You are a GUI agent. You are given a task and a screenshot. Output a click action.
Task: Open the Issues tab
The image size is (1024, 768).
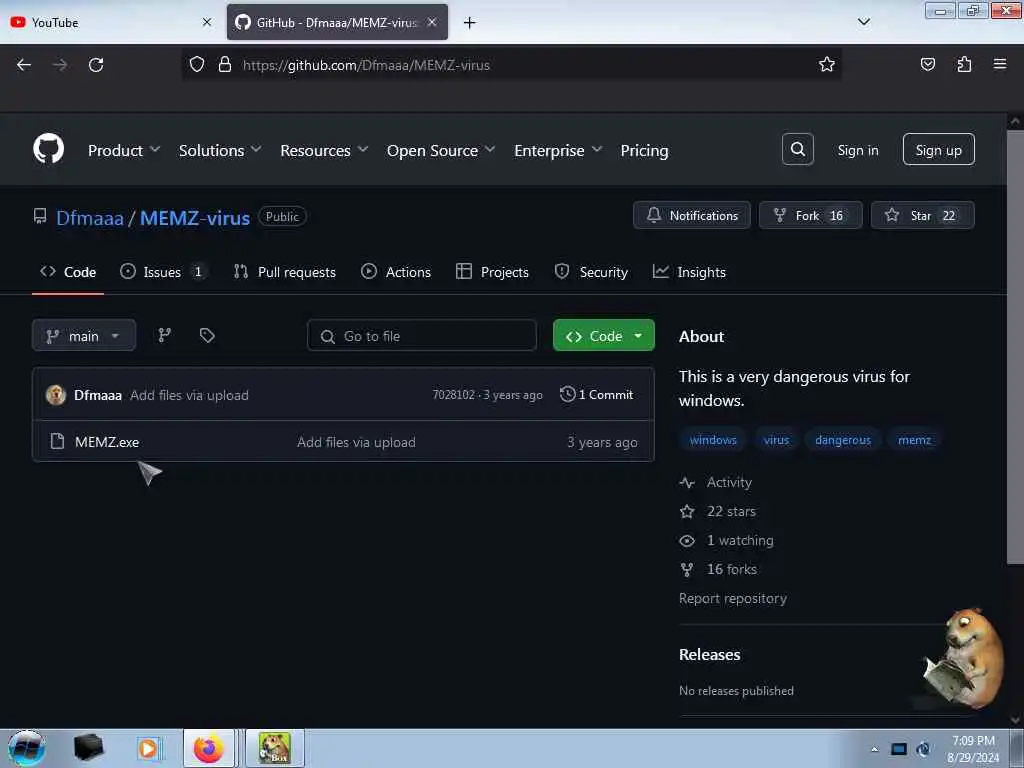(x=164, y=272)
